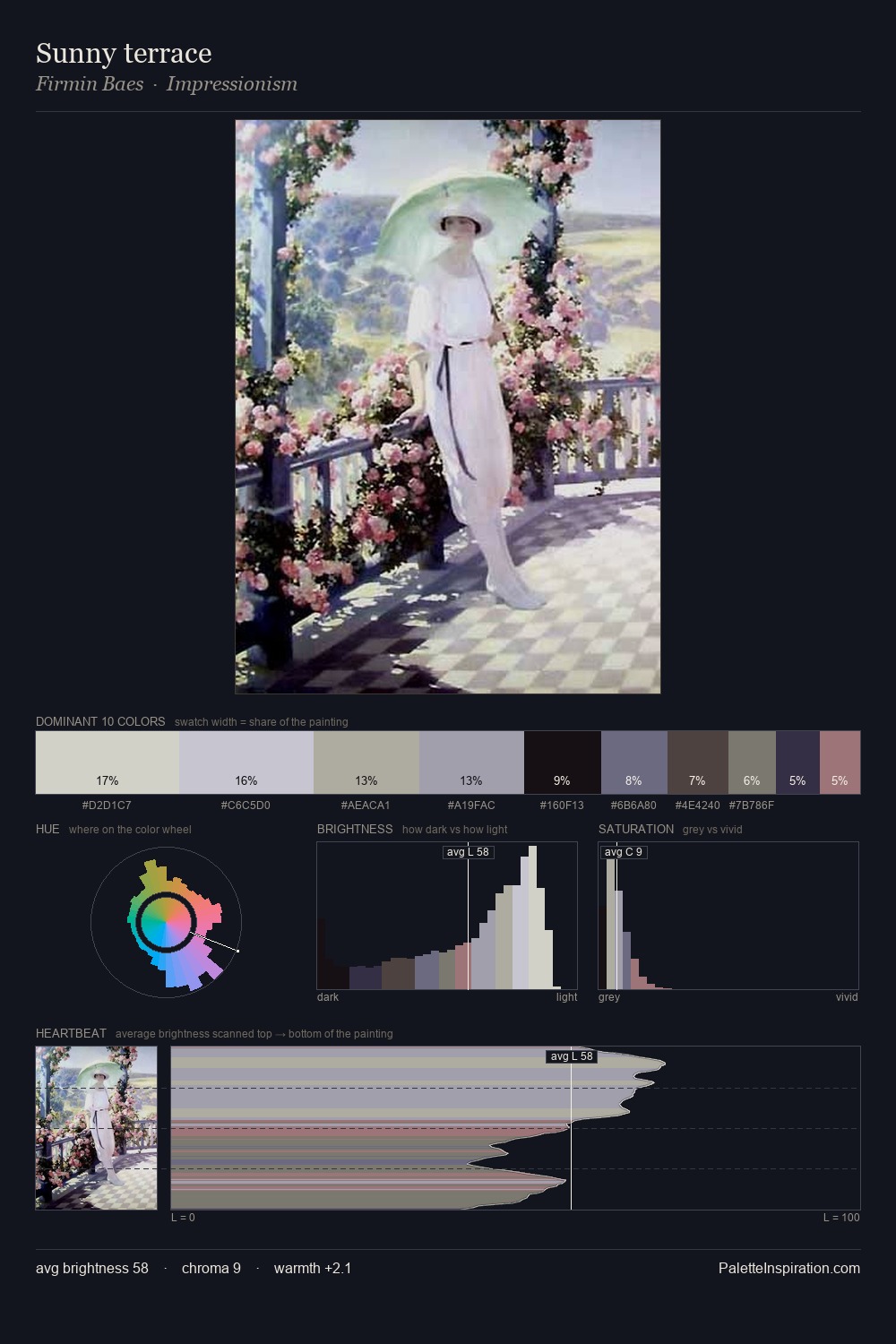This screenshot has height=1344, width=896.
Task: Click the hex code label #C6C5D0
Action: [x=246, y=806]
